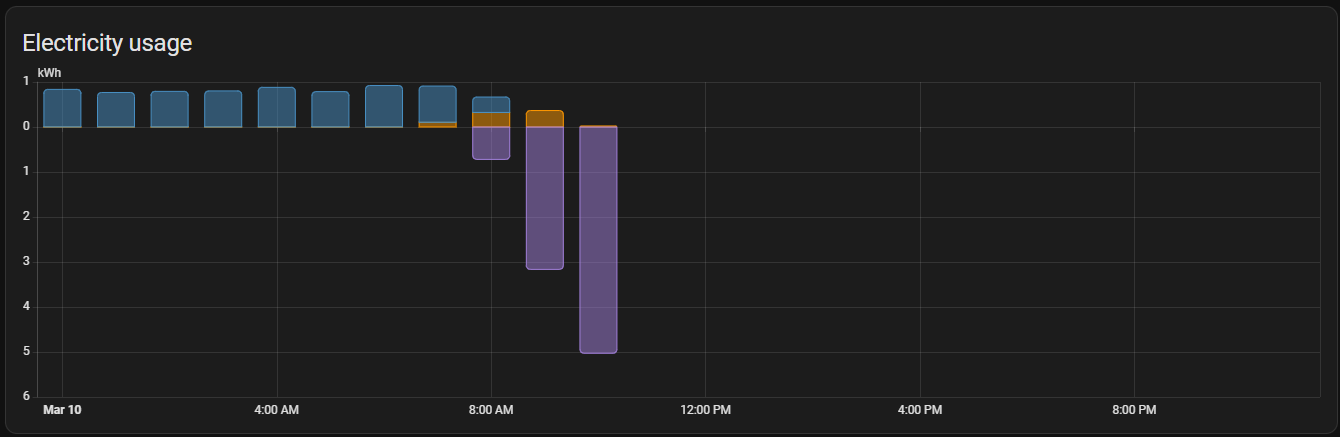Click the "0" y-axis baseline label
1340x437 pixels.
pos(27,127)
